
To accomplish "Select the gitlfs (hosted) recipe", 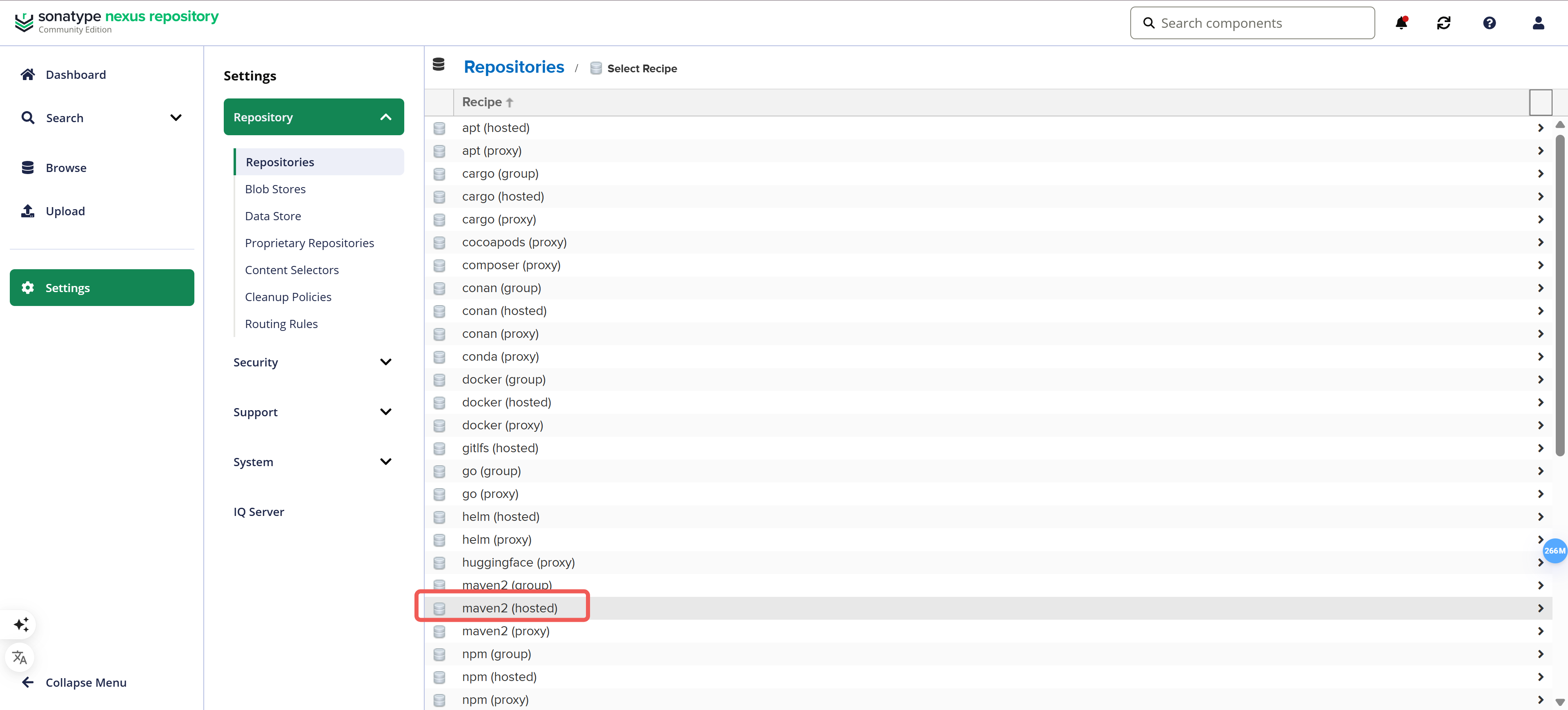I will pyautogui.click(x=988, y=448).
